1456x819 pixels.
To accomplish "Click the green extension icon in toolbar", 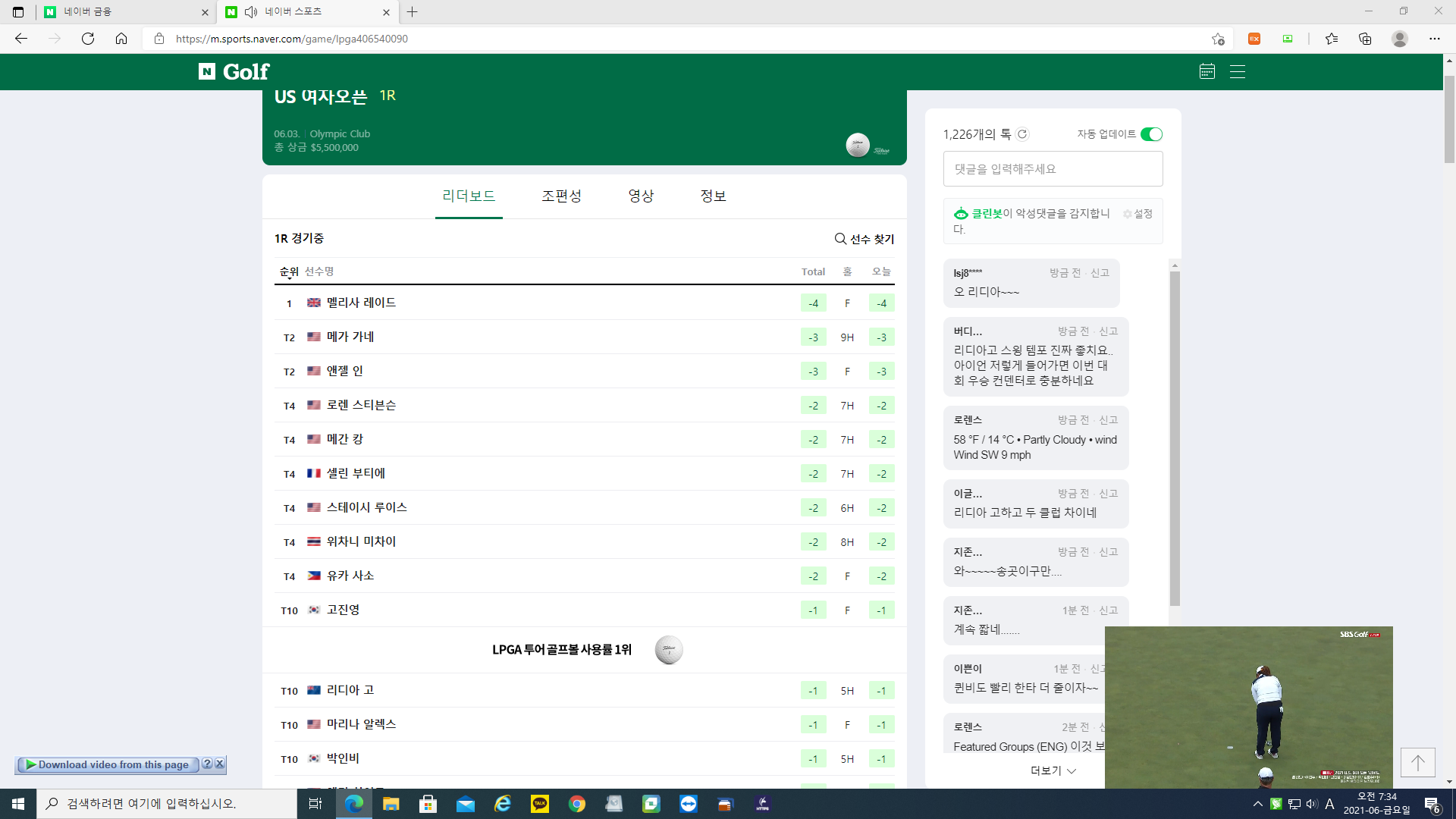I will click(1288, 39).
